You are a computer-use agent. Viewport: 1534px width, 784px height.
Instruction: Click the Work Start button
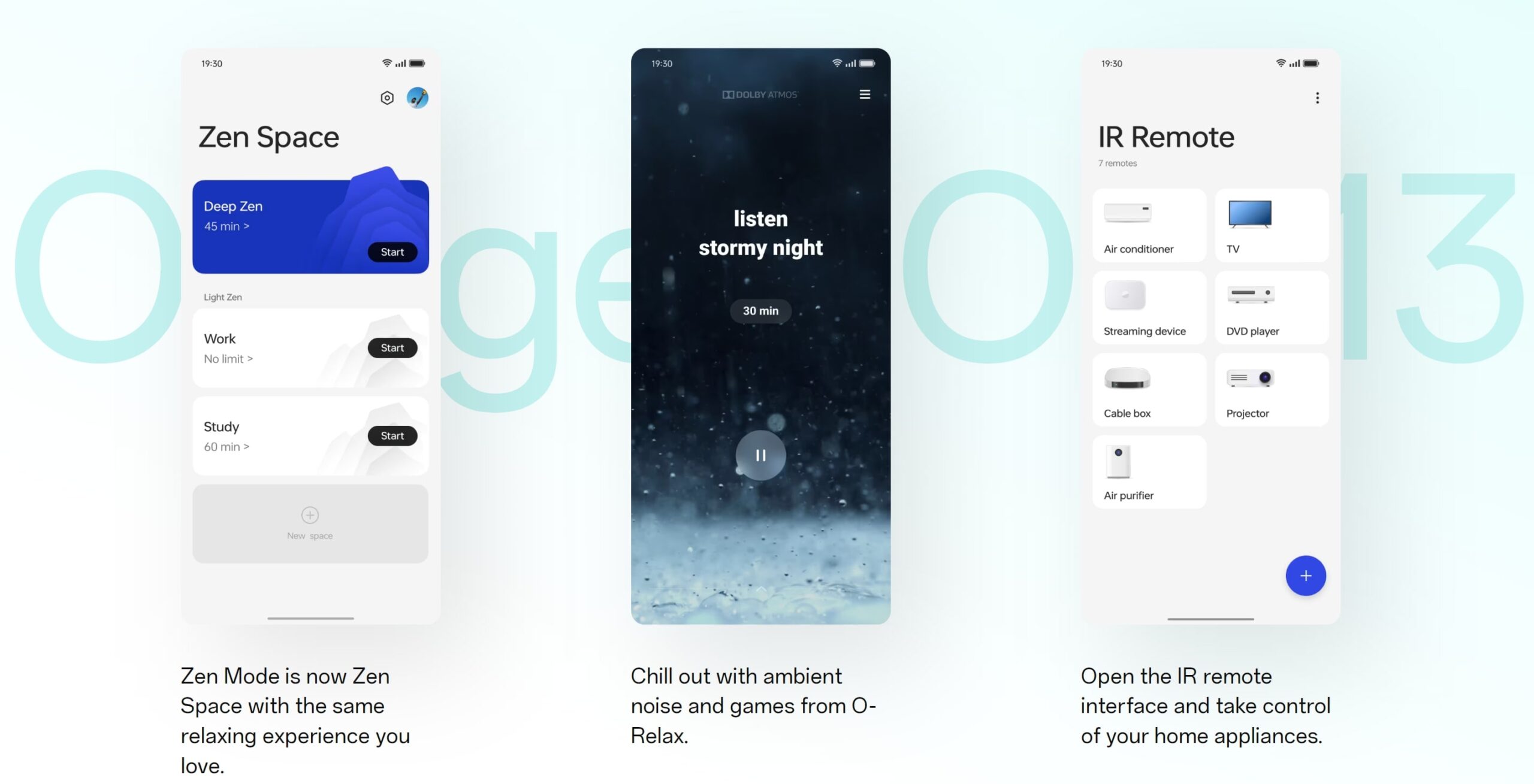pyautogui.click(x=391, y=348)
